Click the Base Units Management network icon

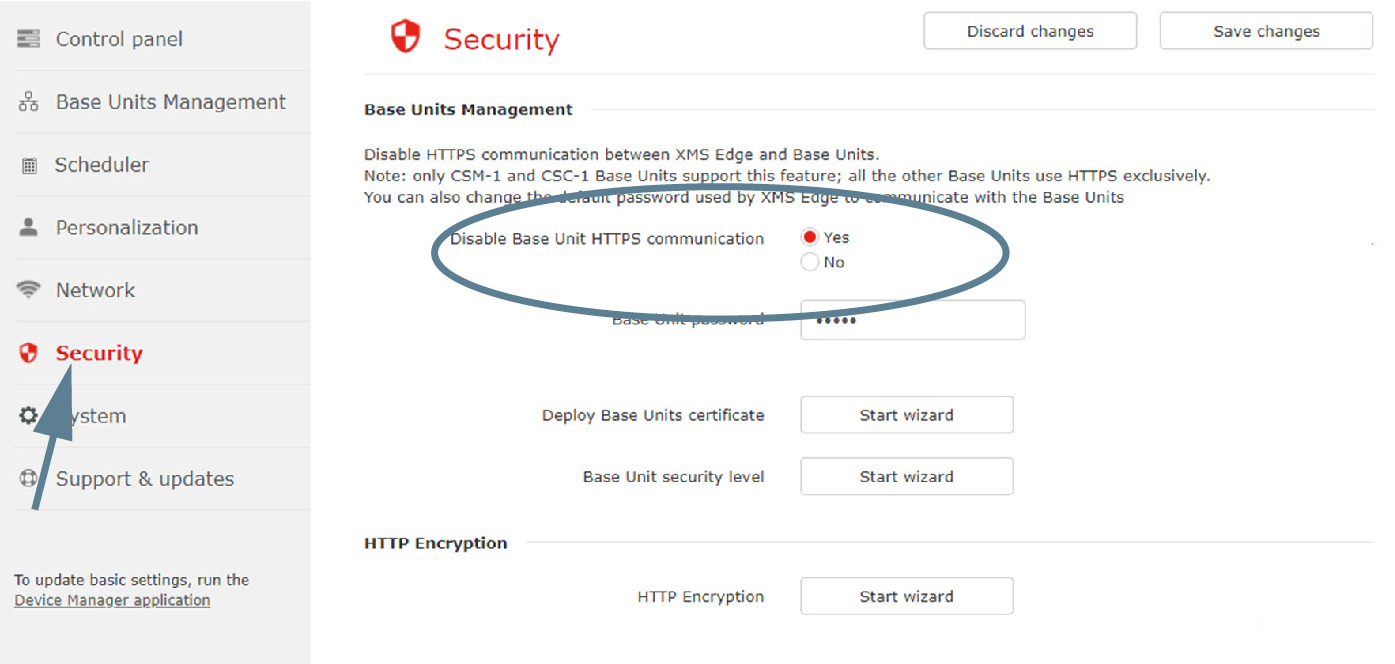pyautogui.click(x=29, y=102)
